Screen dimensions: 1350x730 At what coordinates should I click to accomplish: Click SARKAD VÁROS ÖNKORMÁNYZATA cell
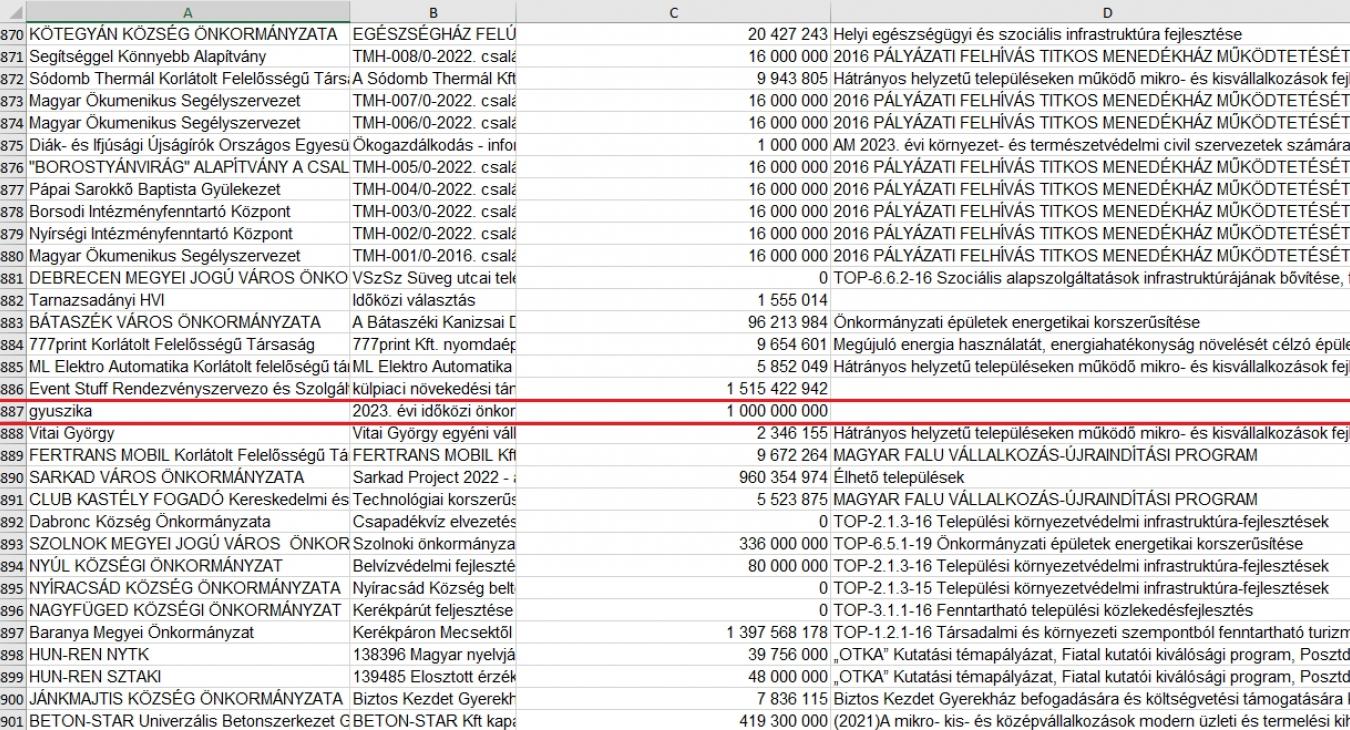[189, 477]
